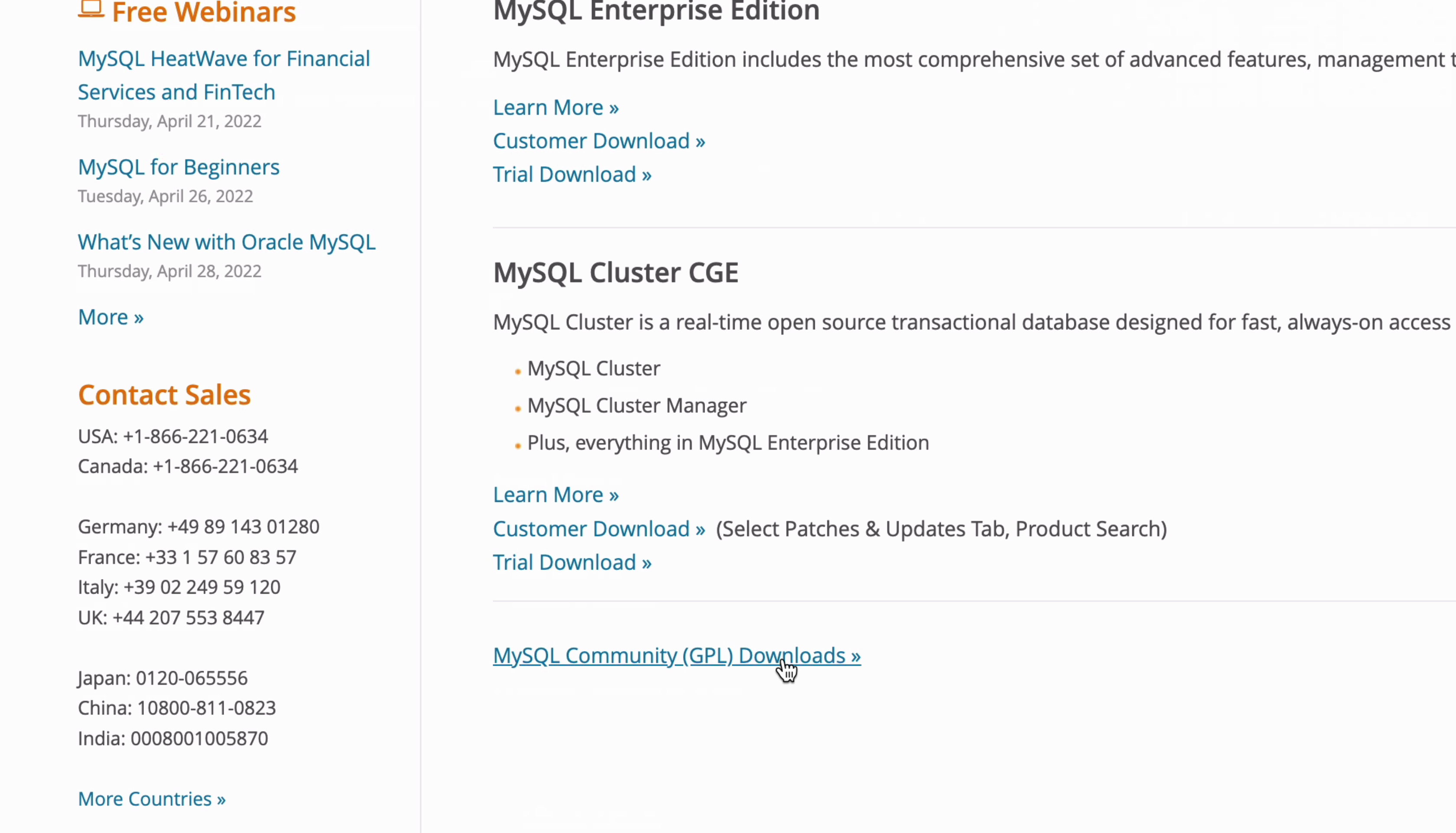Open Trial Download » for MySQL Cluster CGE
Screen dimensions: 1456x833
pyautogui.click(x=572, y=563)
